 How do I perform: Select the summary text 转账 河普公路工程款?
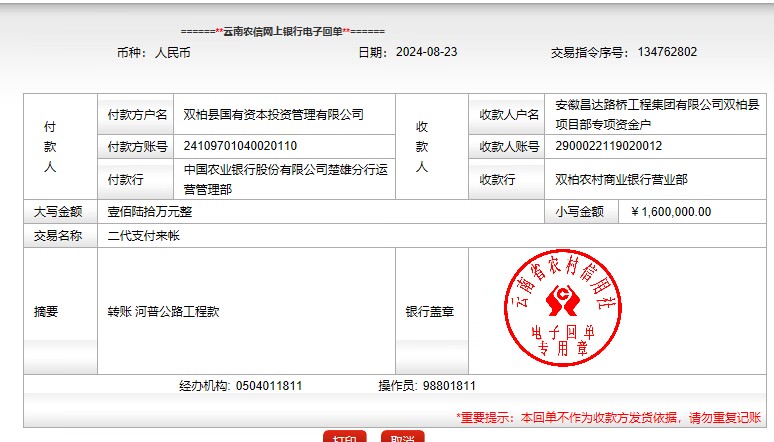164,312
